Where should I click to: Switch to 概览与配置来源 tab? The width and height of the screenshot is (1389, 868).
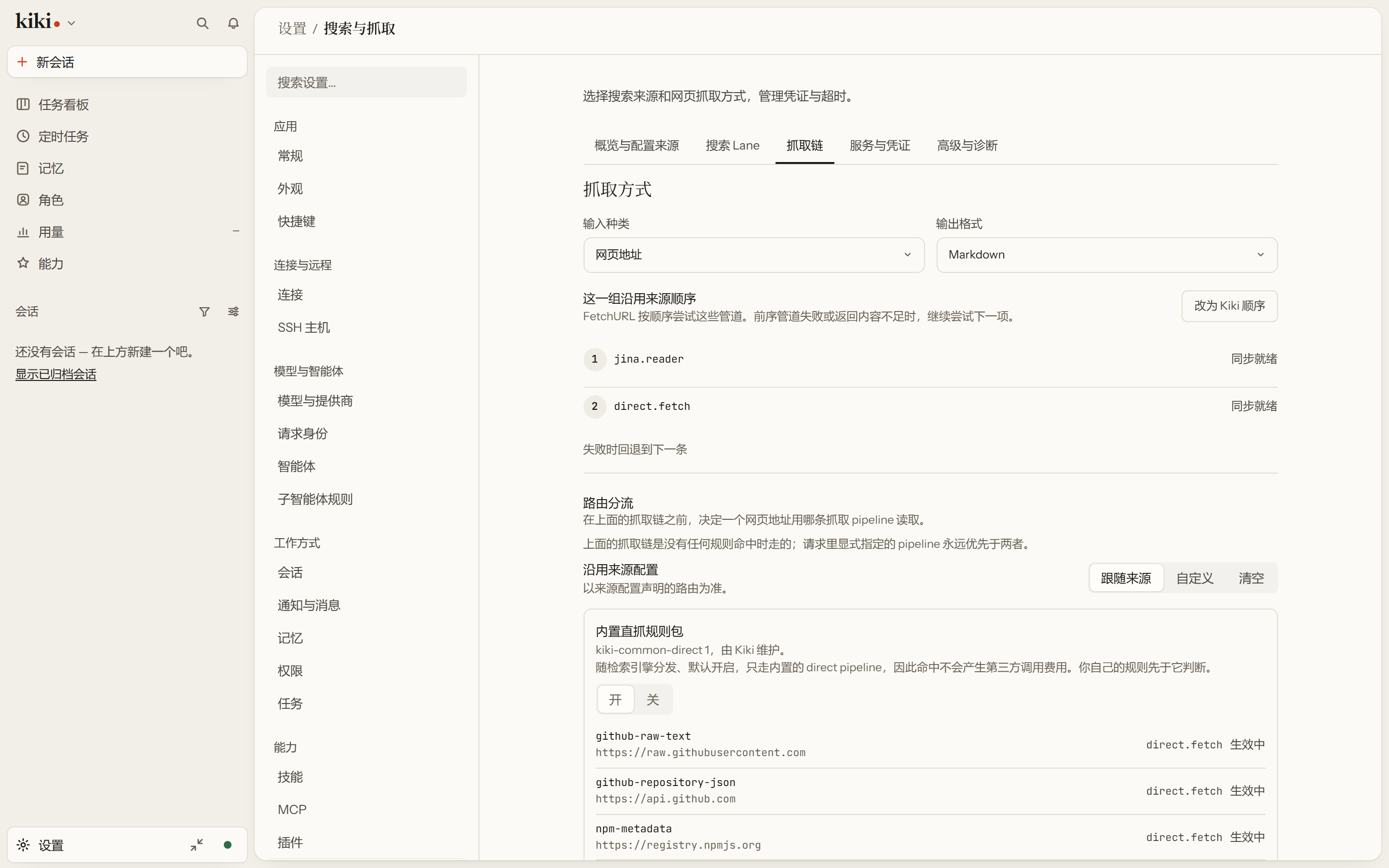637,146
